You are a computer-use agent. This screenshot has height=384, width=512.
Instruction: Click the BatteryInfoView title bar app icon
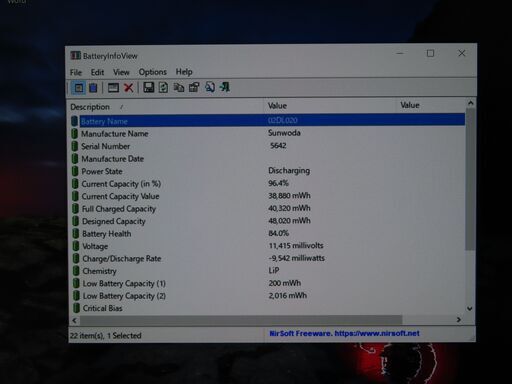tap(76, 56)
